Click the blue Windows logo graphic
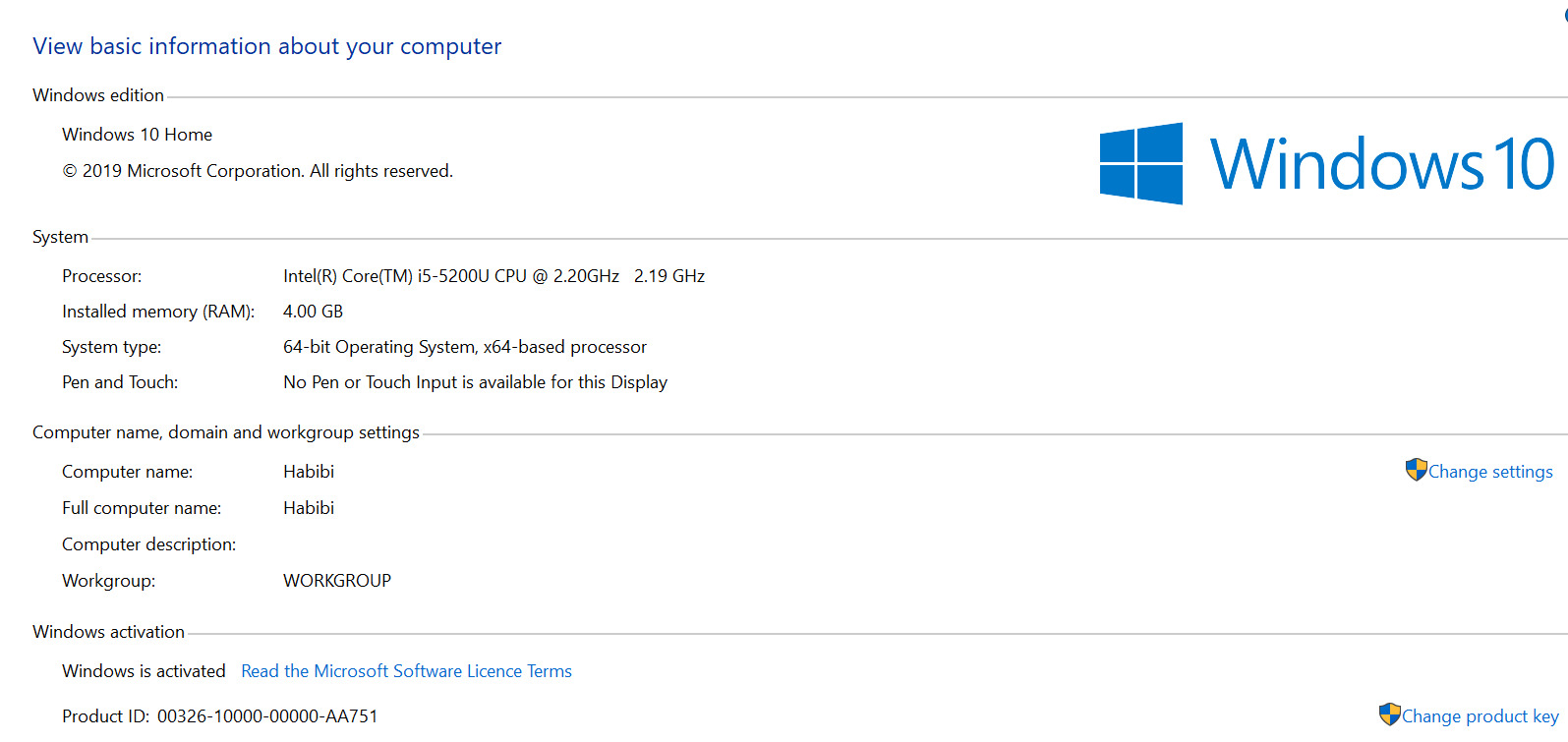The width and height of the screenshot is (1568, 742). 1140,163
